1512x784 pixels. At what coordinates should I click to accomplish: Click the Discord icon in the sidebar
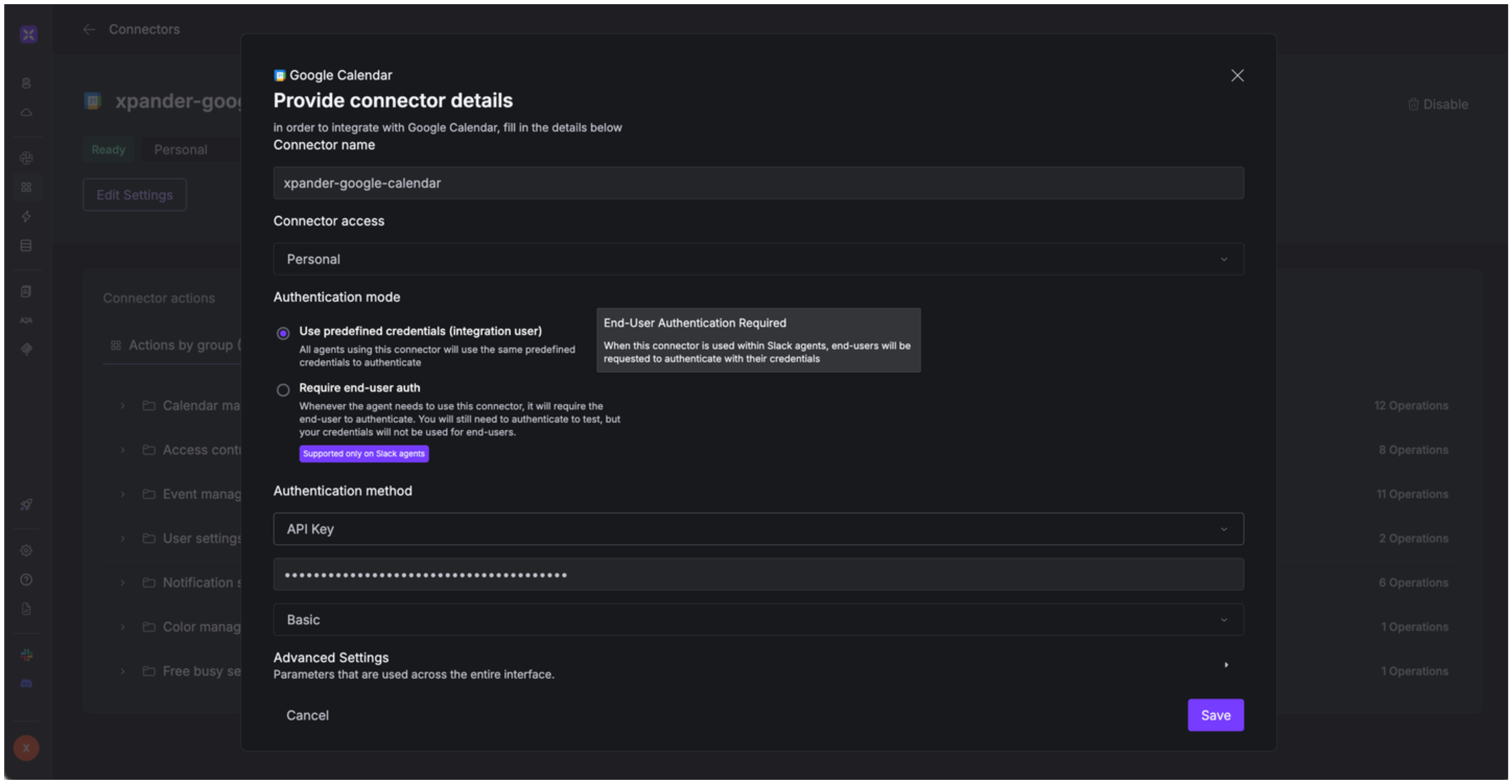click(26, 684)
